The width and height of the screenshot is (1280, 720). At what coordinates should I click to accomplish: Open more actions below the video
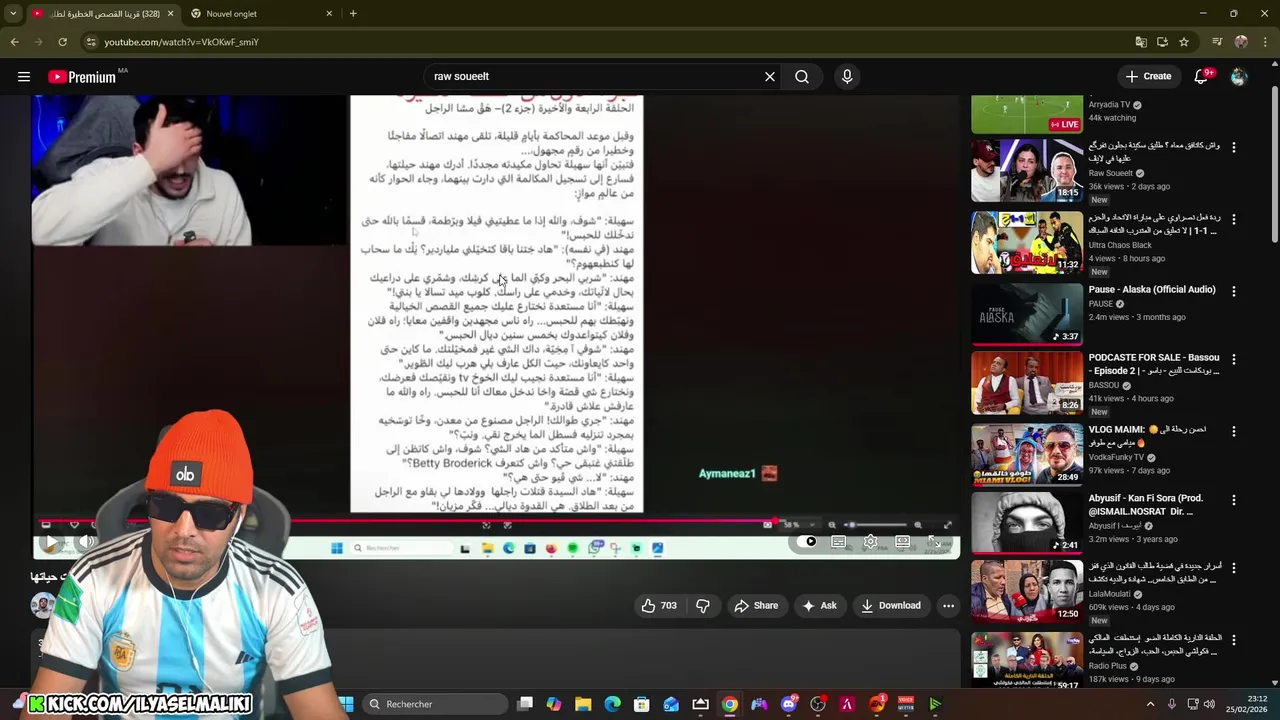(948, 605)
